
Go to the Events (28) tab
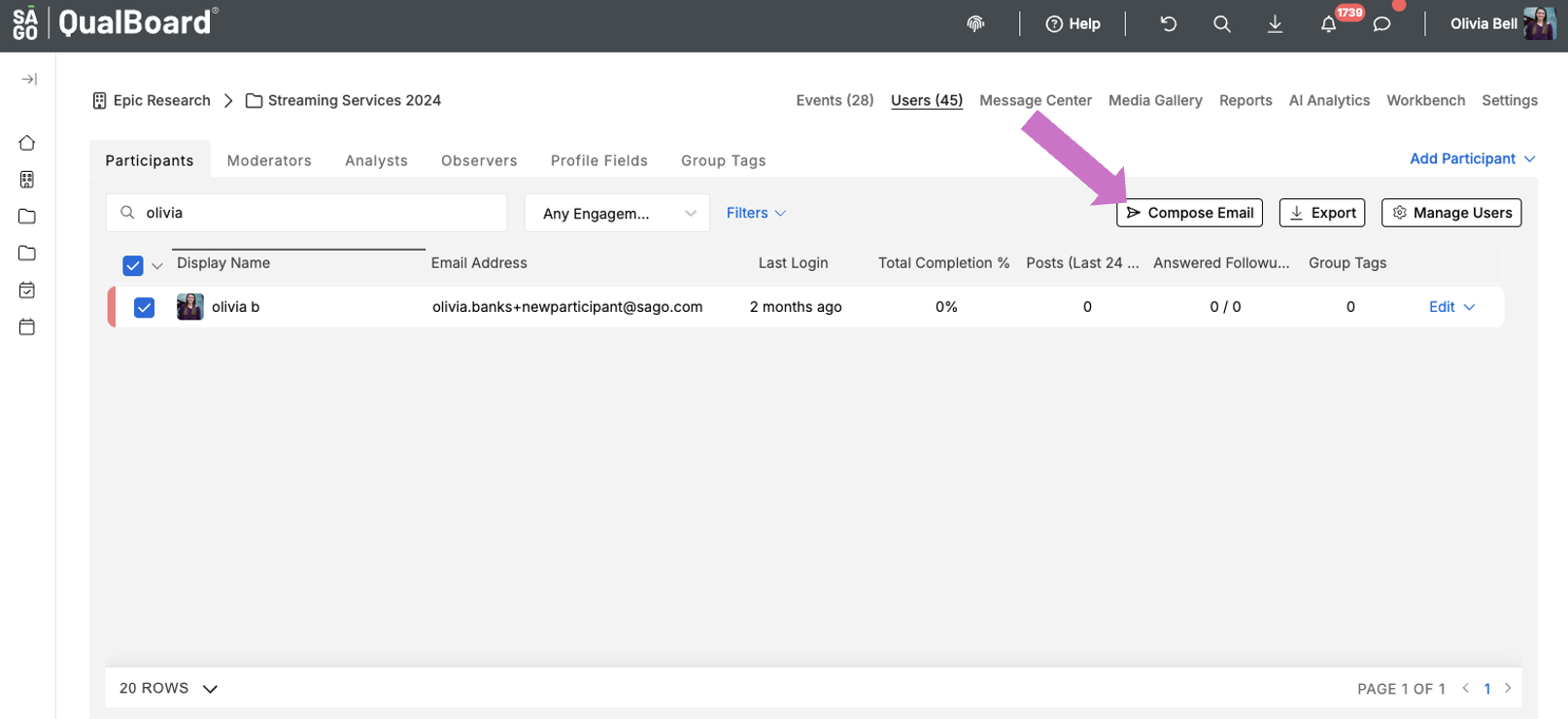[835, 100]
